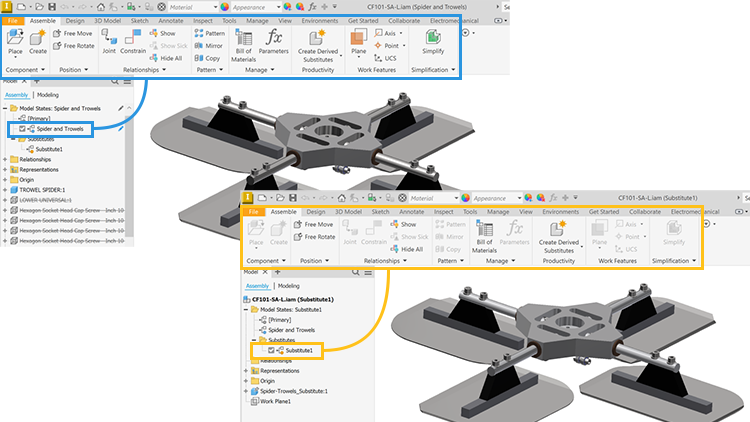Click Create Derived Substitutes in top window
750x422 pixels.
318,46
